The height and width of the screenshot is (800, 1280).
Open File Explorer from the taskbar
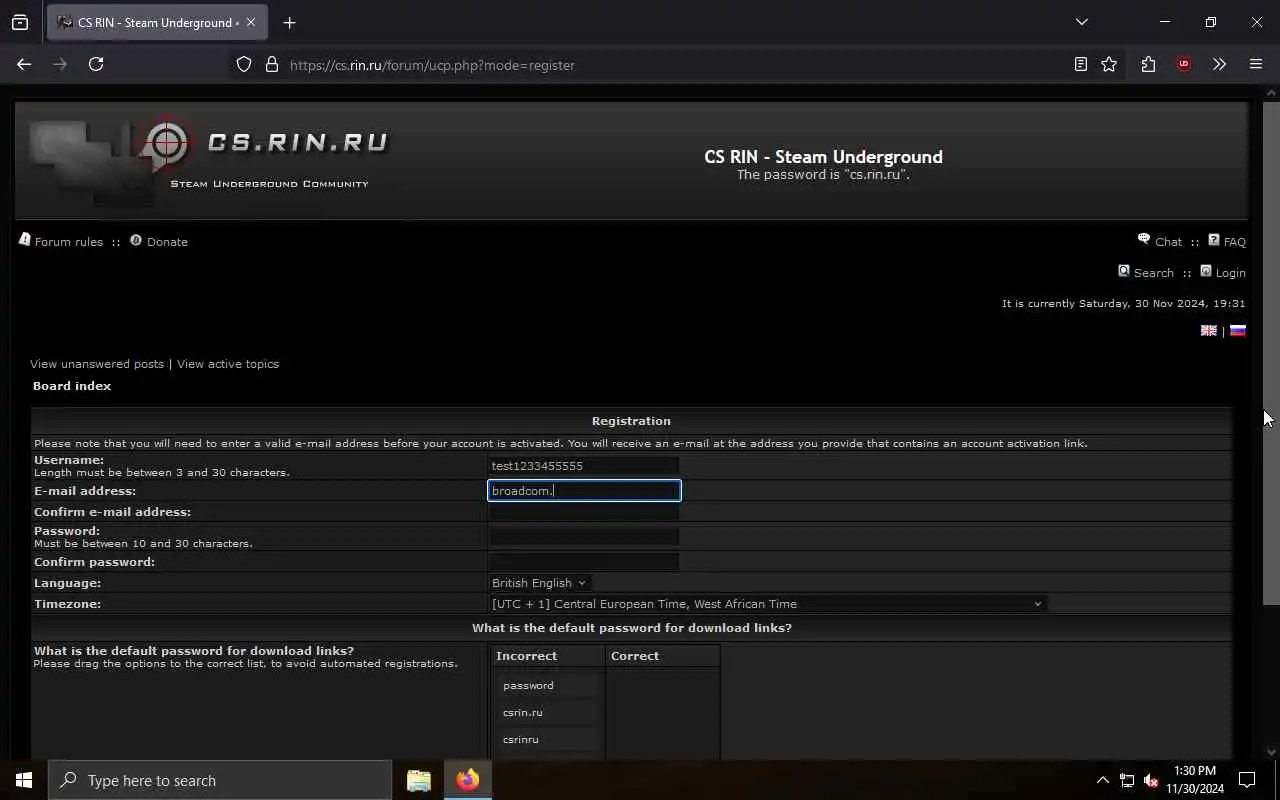click(419, 780)
